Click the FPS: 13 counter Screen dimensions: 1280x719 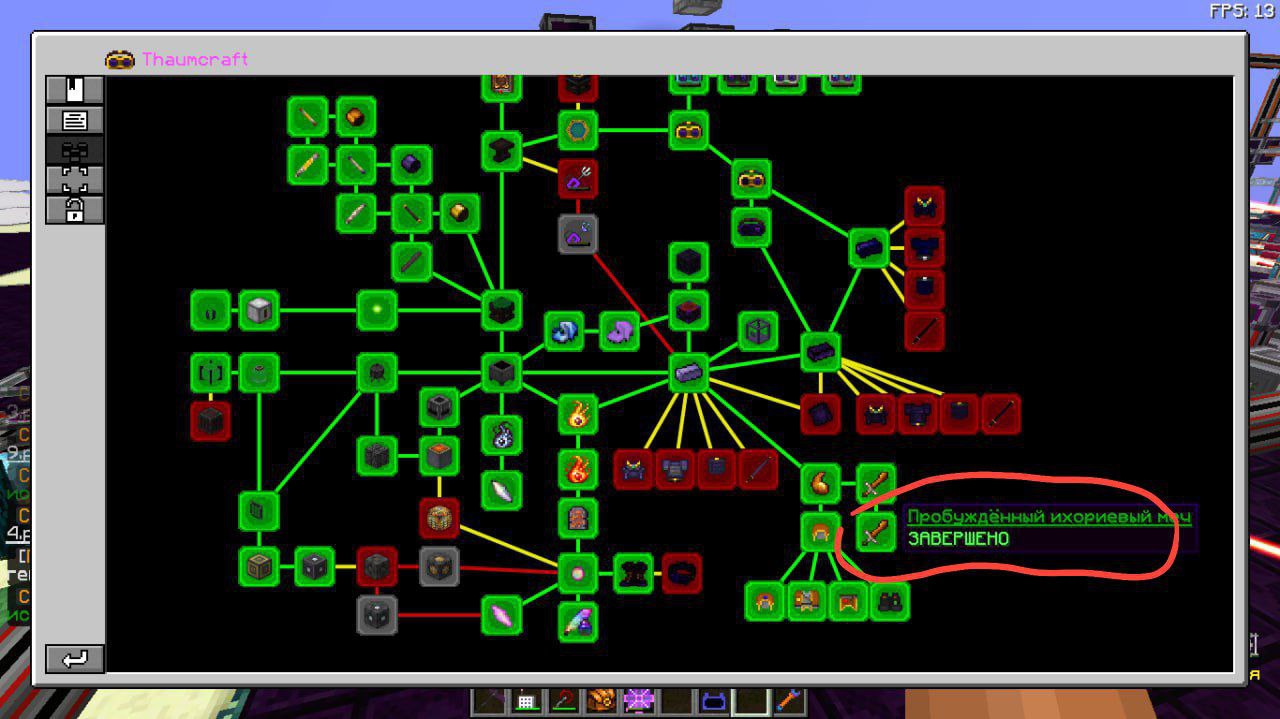click(x=1241, y=11)
